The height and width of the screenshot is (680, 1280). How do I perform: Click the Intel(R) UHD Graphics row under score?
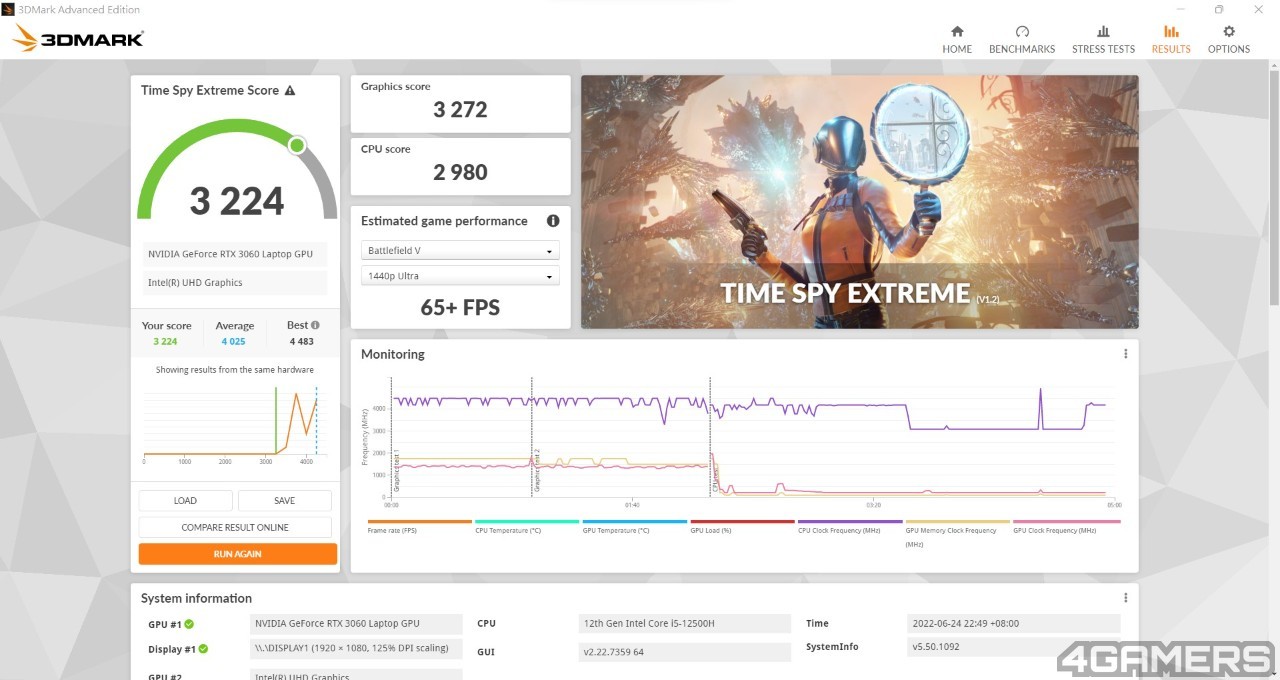tap(233, 283)
